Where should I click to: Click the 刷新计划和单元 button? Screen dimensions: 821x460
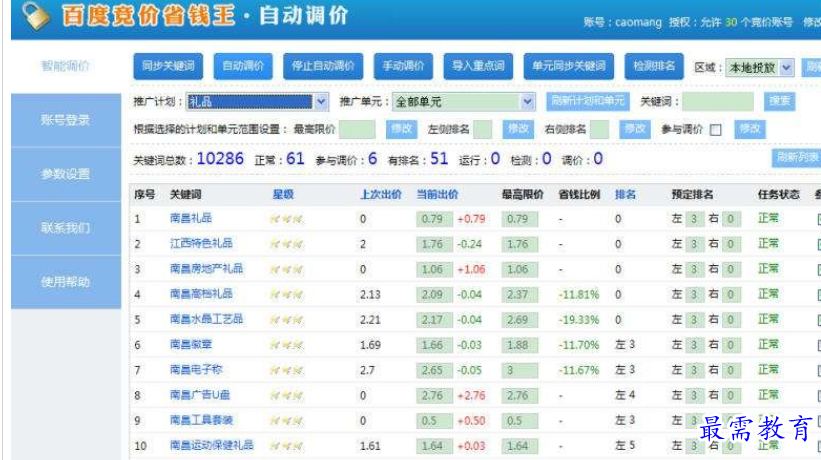(588, 101)
